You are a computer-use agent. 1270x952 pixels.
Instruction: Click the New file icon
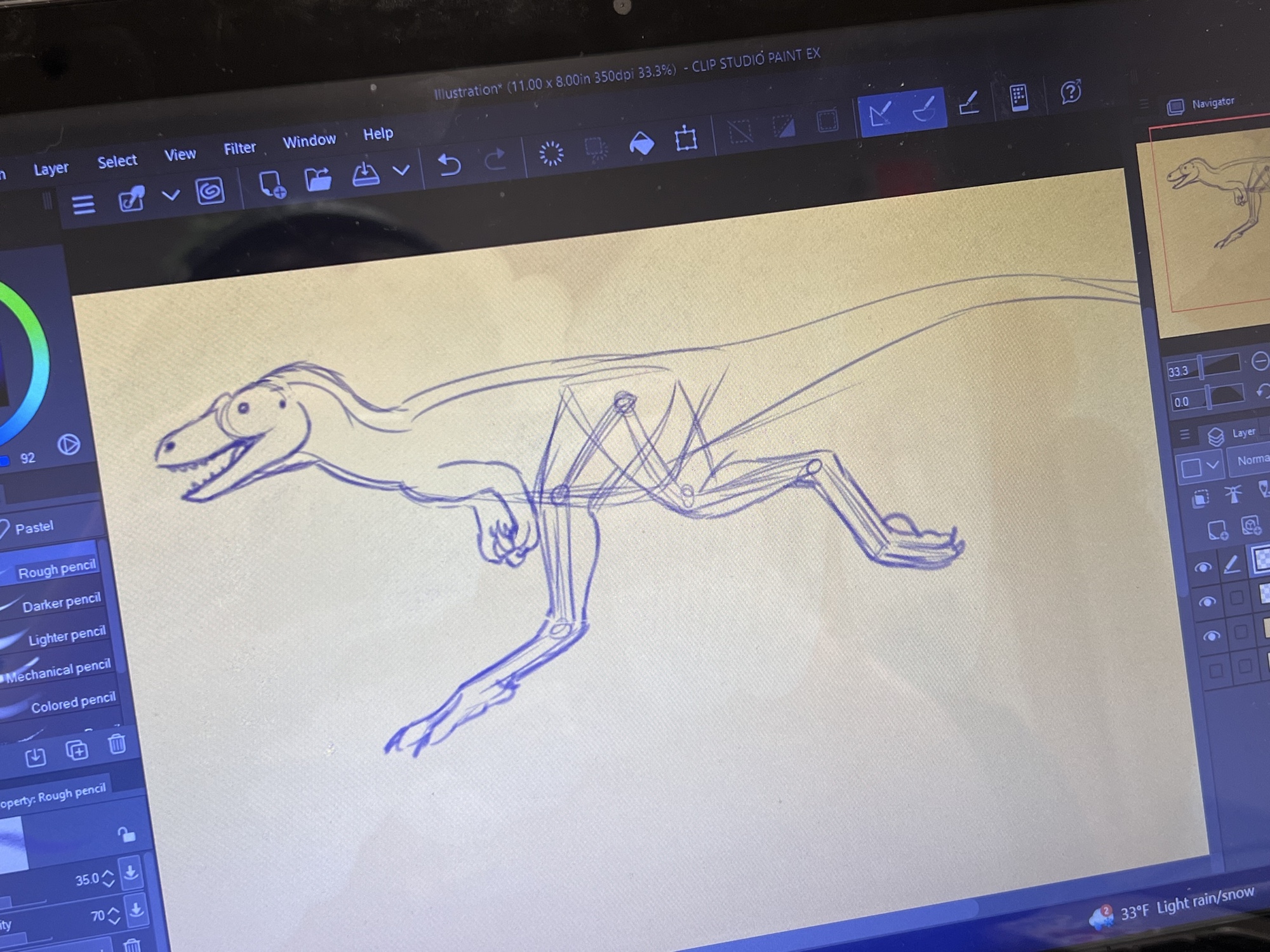pos(272,185)
